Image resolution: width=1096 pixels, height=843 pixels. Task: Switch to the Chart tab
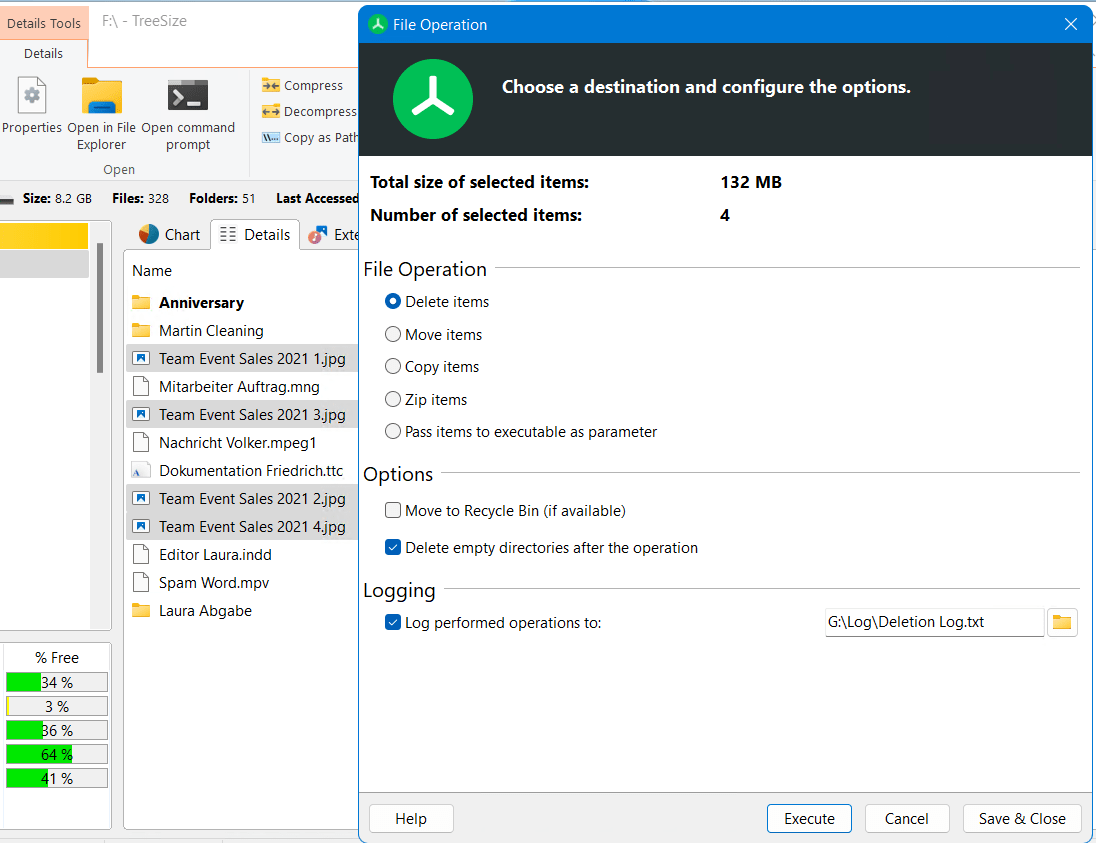pyautogui.click(x=169, y=235)
